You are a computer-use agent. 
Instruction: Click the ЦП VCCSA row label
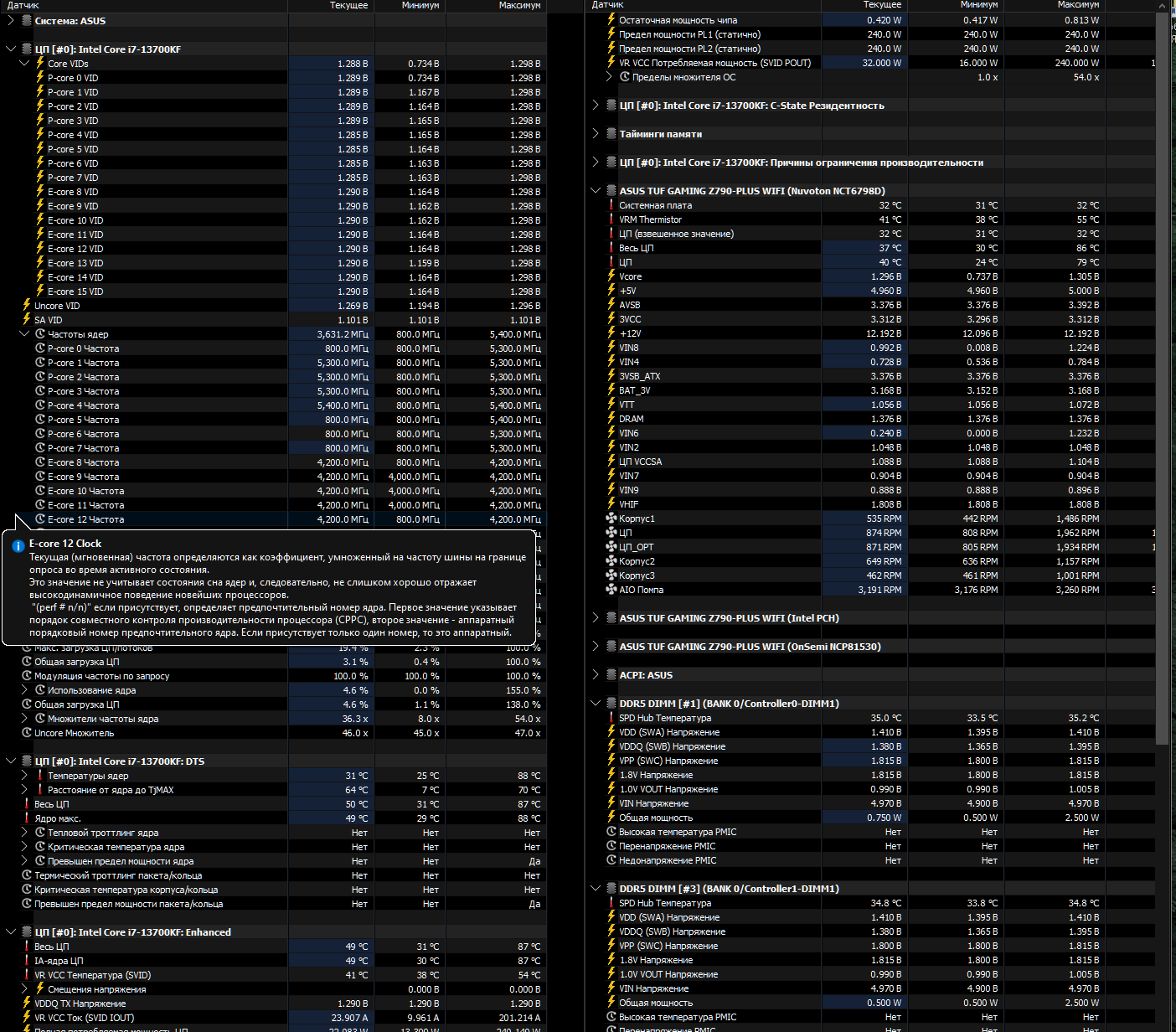(640, 462)
